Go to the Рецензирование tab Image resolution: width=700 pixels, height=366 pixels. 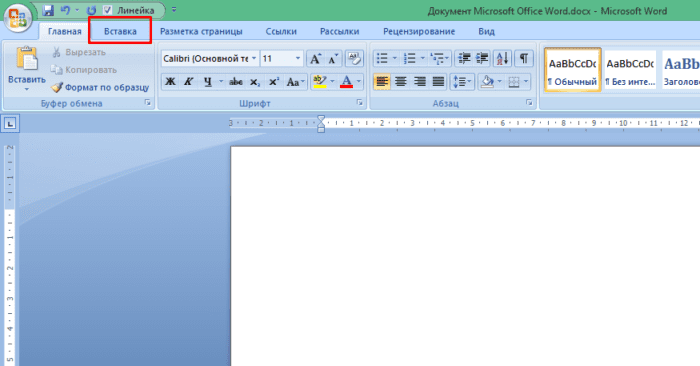419,31
